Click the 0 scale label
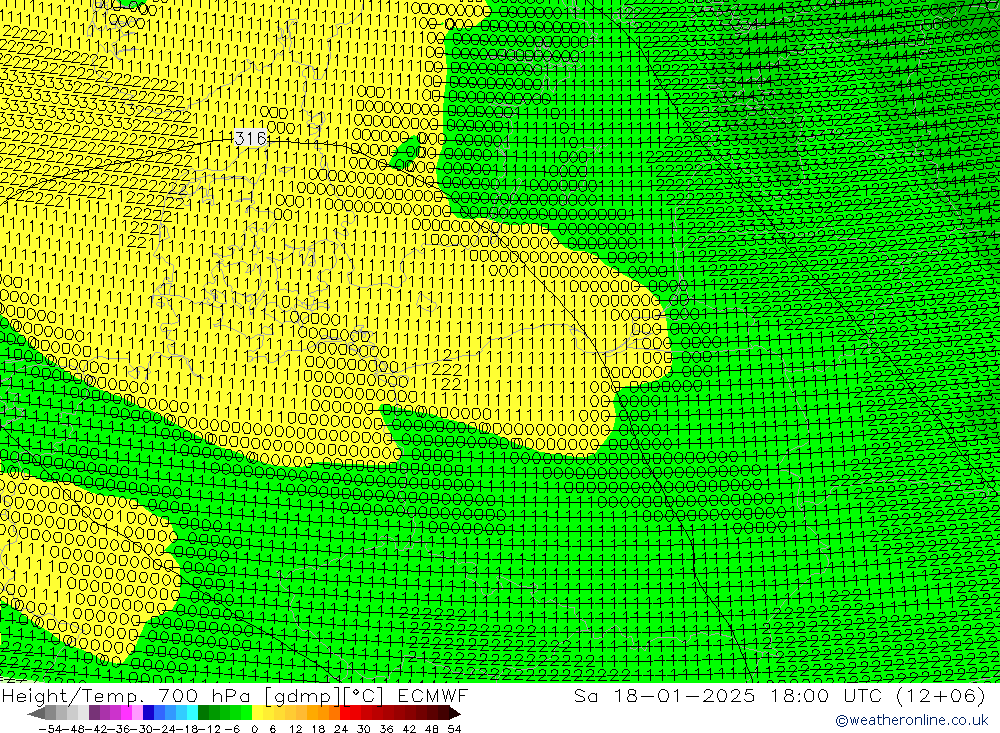 [254, 729]
